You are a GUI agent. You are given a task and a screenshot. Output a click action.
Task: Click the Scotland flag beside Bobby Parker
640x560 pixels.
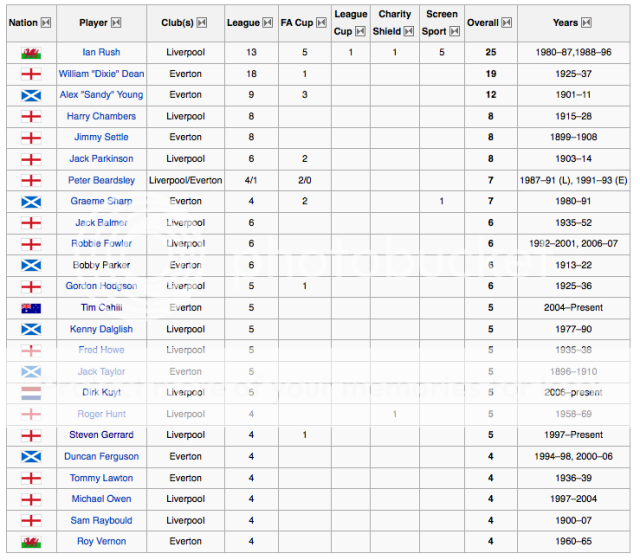pyautogui.click(x=31, y=266)
